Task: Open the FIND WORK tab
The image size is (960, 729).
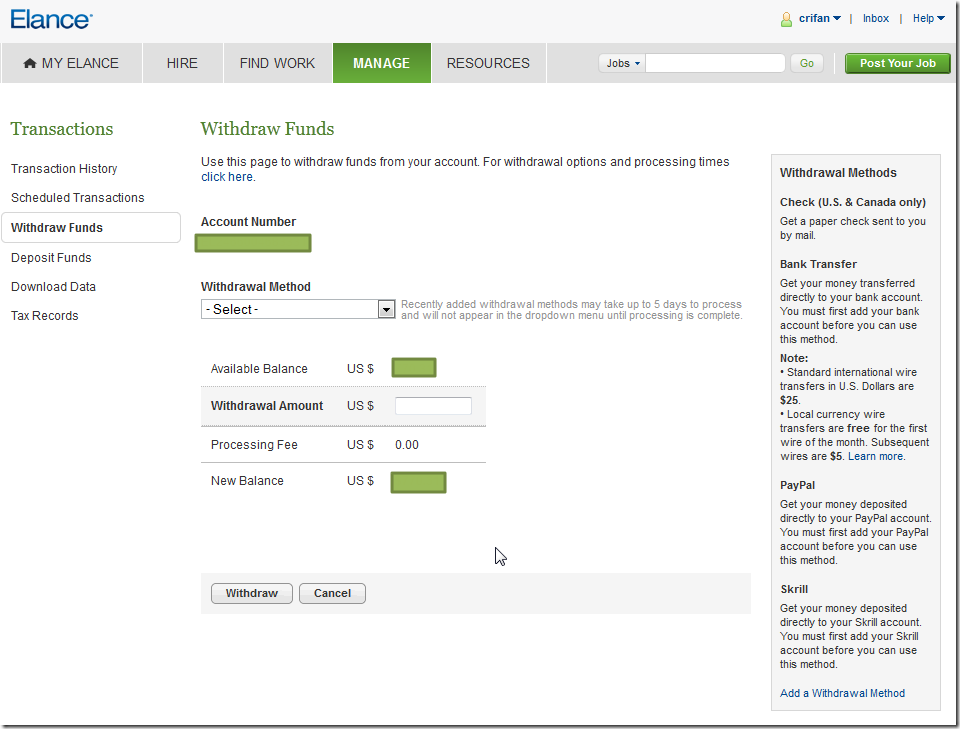Action: coord(277,63)
